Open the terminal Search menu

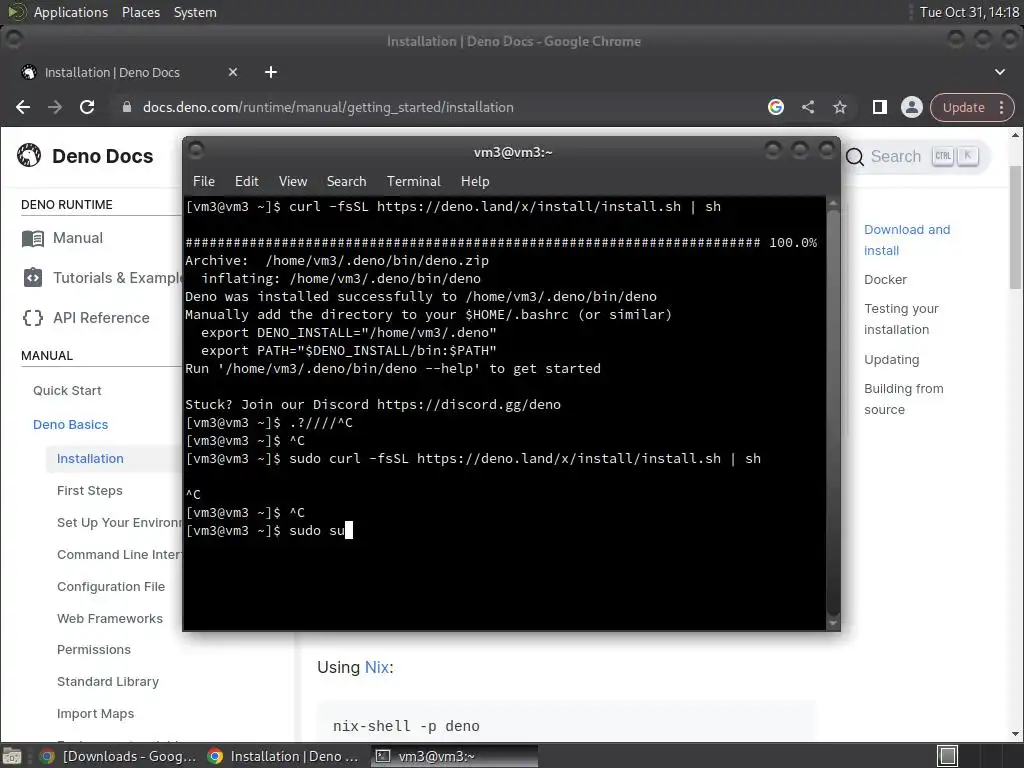click(346, 182)
